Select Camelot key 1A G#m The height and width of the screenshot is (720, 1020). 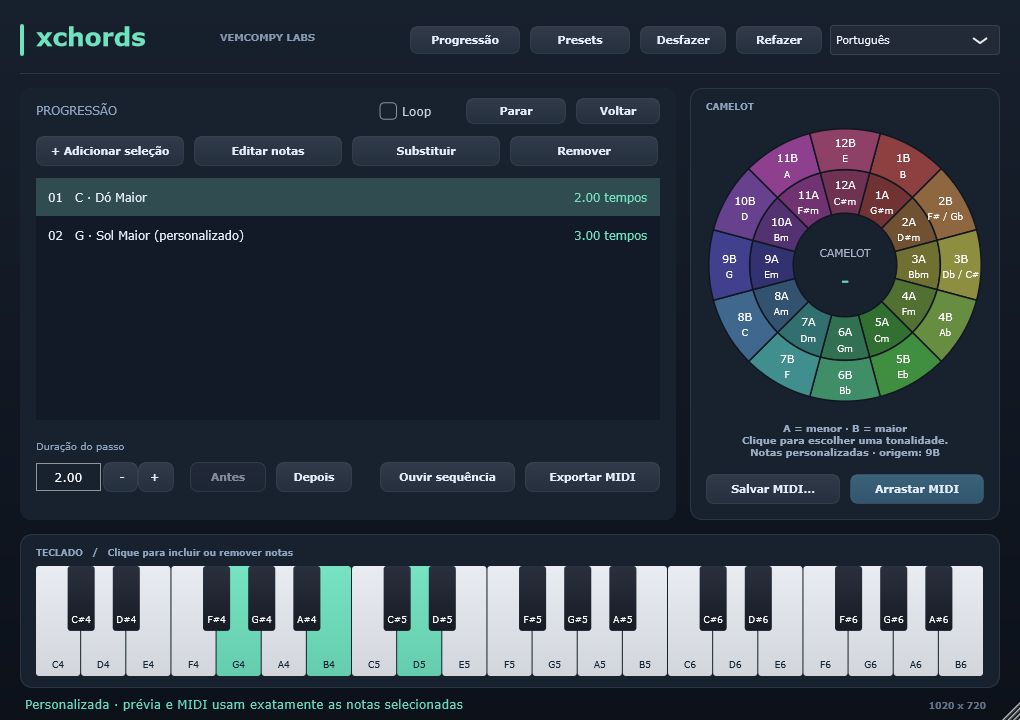tap(881, 202)
